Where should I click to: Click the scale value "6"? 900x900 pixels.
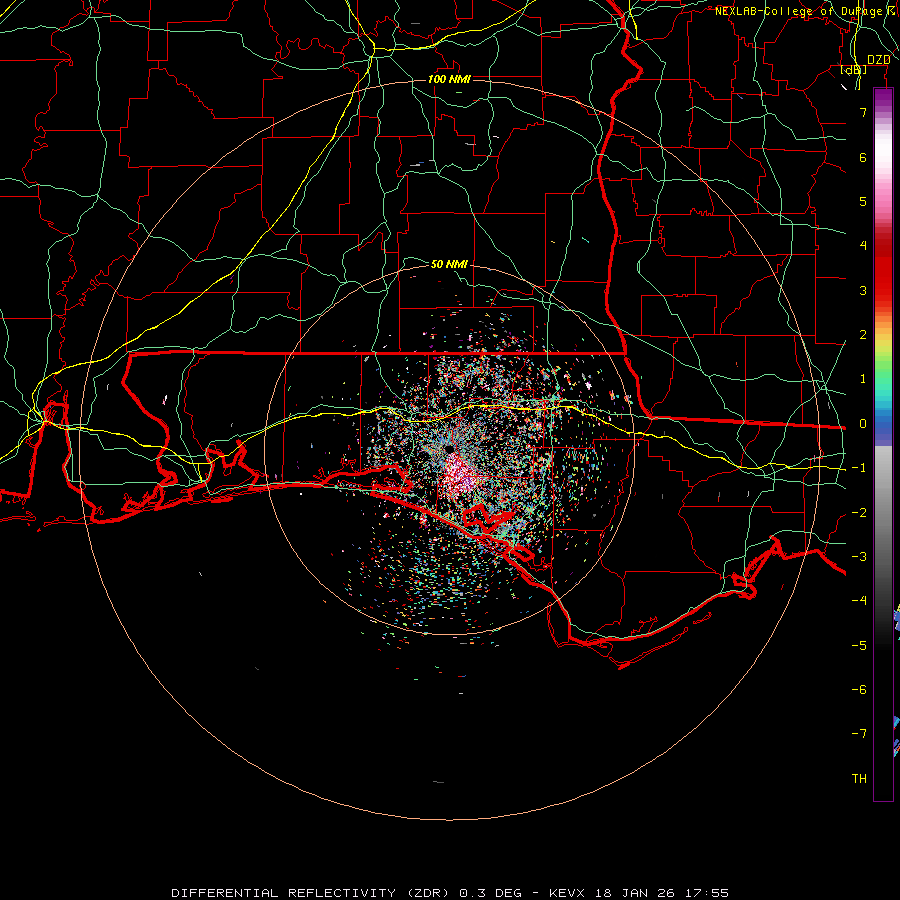863,157
